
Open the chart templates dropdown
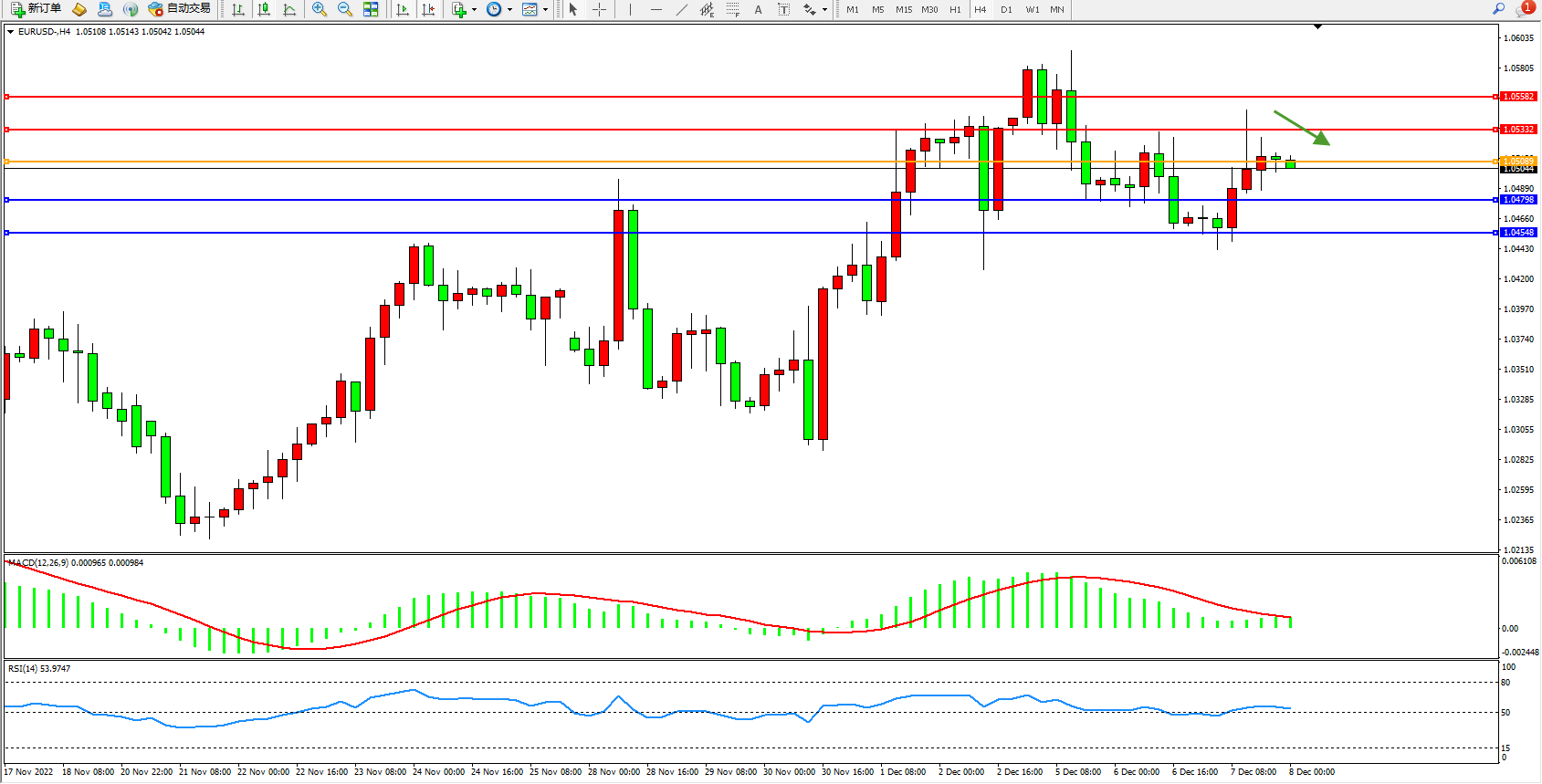pos(535,9)
